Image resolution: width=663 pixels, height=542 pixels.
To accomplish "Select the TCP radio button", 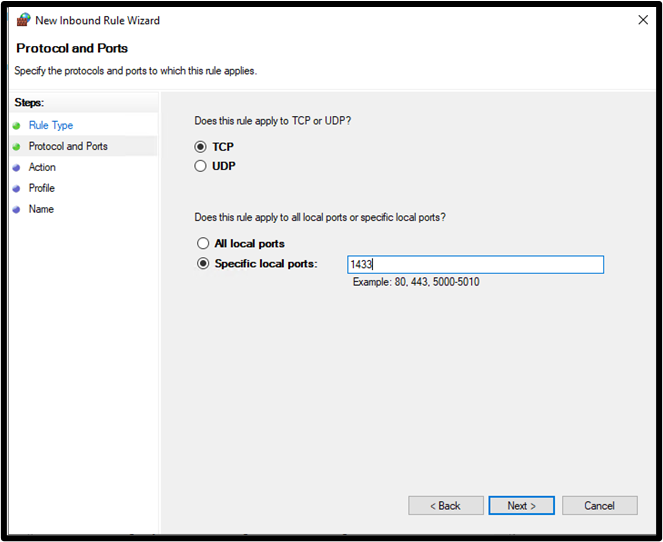I will click(200, 147).
